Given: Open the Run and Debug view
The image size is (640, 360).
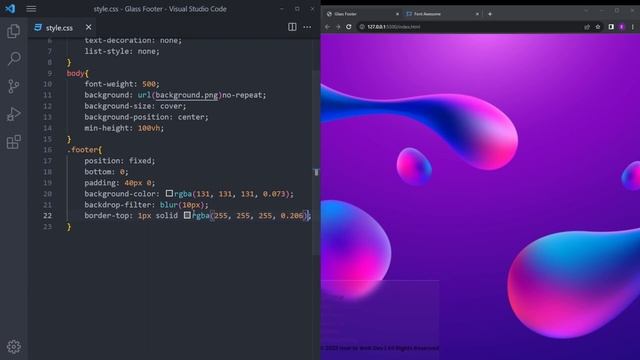Looking at the screenshot, I should pos(13,114).
